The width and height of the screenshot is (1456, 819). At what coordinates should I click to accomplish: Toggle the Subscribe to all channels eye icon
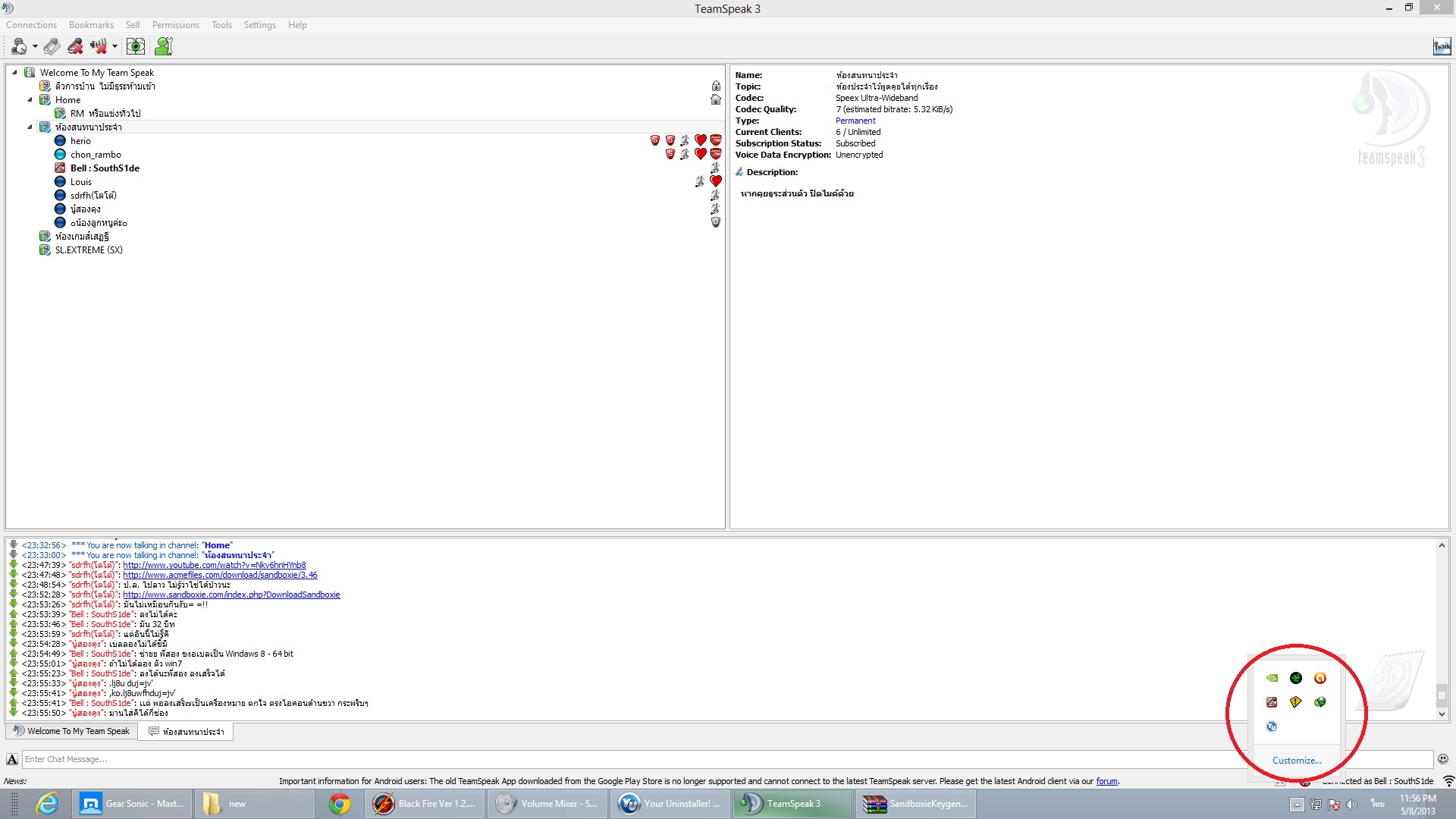click(x=135, y=47)
